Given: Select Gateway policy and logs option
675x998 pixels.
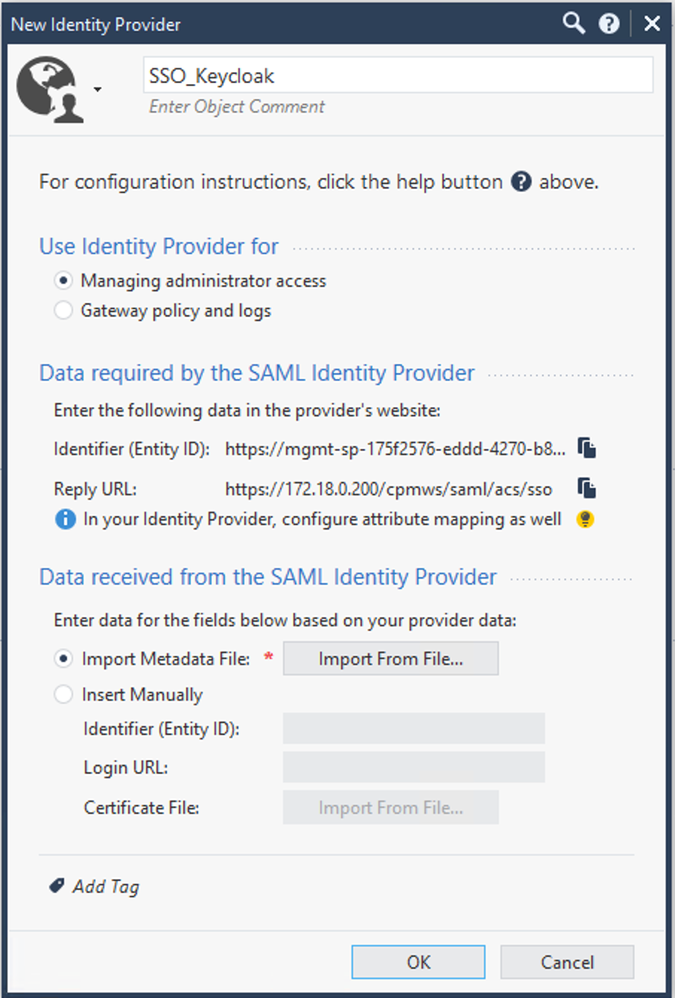Looking at the screenshot, I should (65, 311).
